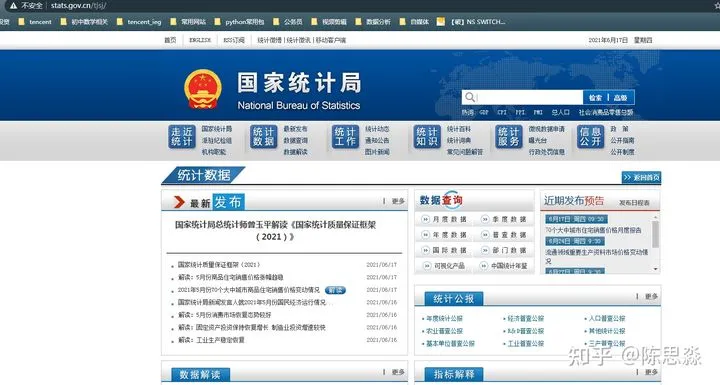Viewport: 720px width, 385px height.
Task: Click the 解读 badge beside 70城 news
Action: pyautogui.click(x=335, y=290)
